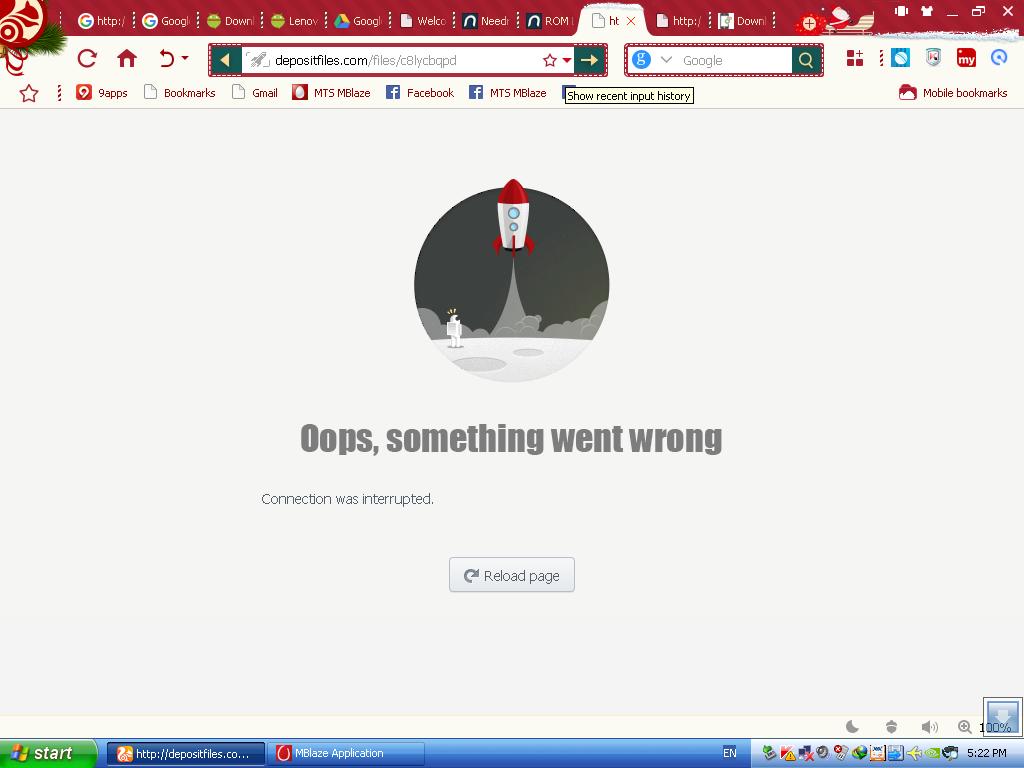This screenshot has height=768, width=1024.
Task: Expand the dropdown next to the undo arrow
Action: [185, 59]
